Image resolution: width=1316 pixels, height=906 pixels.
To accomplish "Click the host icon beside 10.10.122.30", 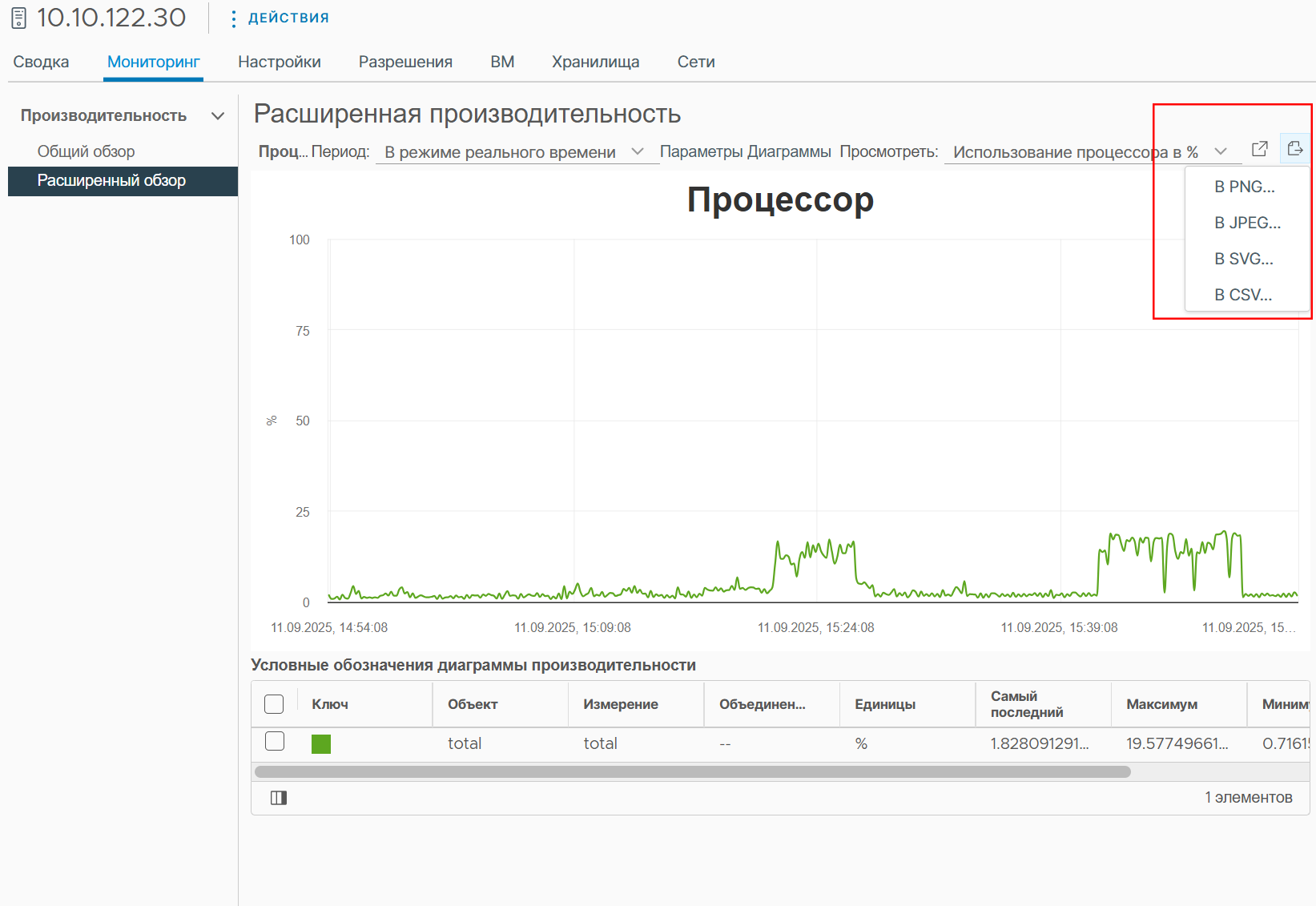I will tap(19, 18).
